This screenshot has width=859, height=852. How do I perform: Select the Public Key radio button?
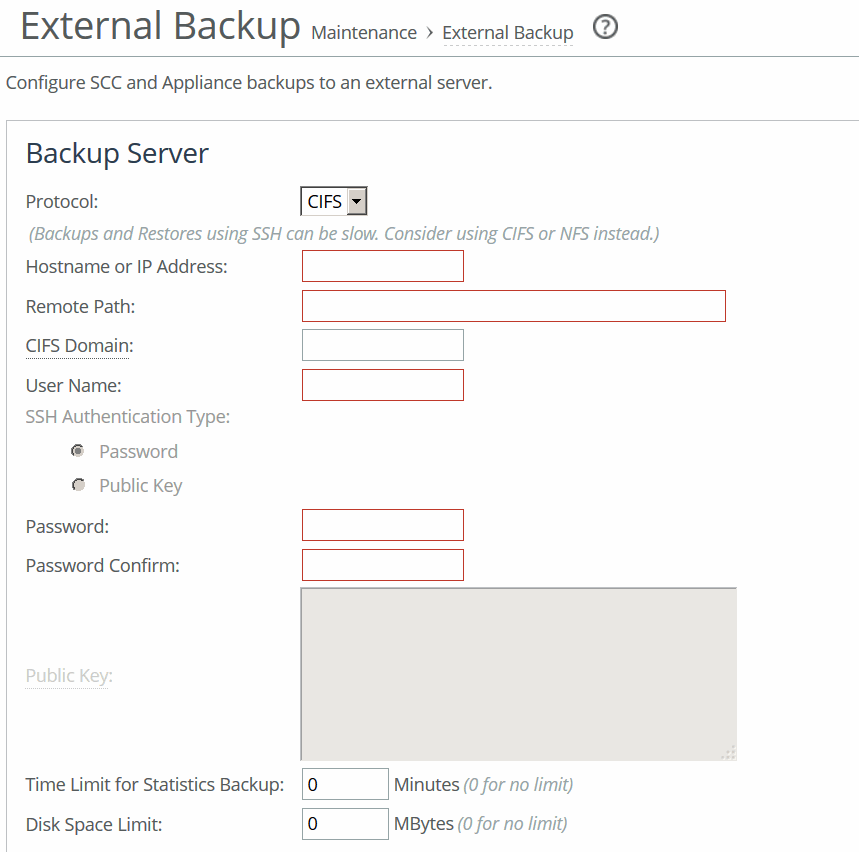pyautogui.click(x=78, y=485)
